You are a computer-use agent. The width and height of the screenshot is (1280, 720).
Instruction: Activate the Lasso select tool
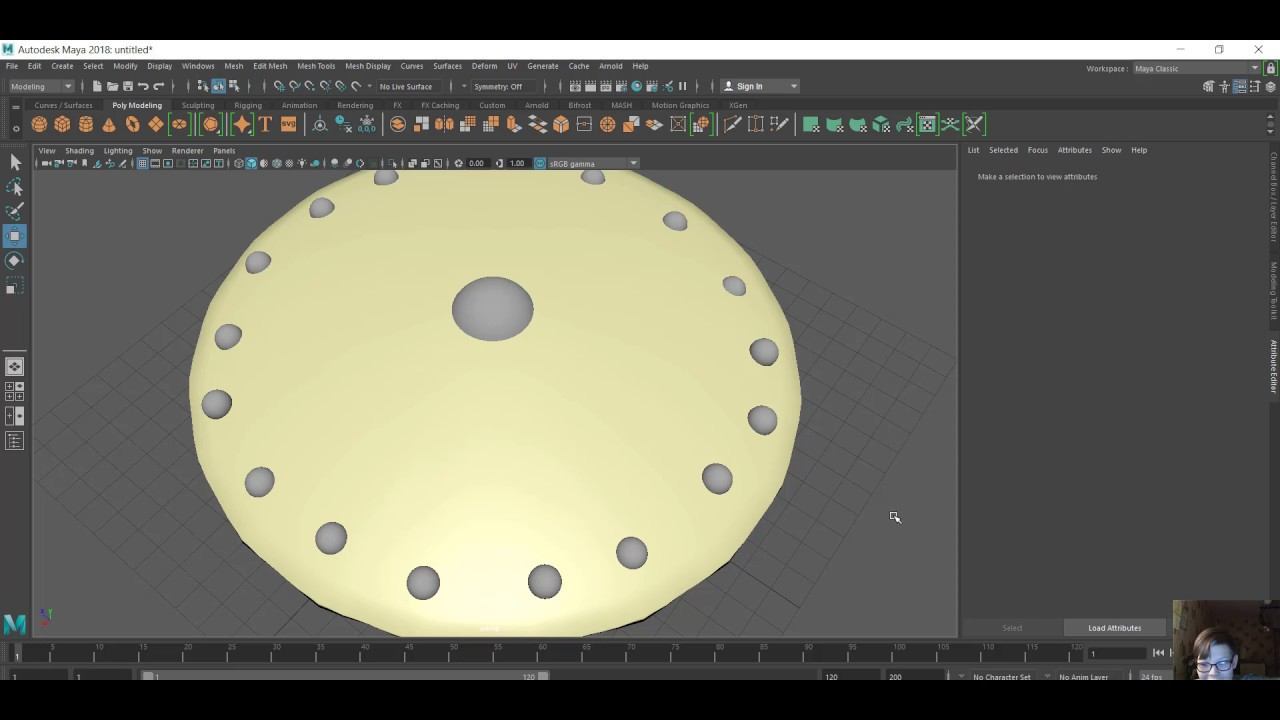(15, 187)
